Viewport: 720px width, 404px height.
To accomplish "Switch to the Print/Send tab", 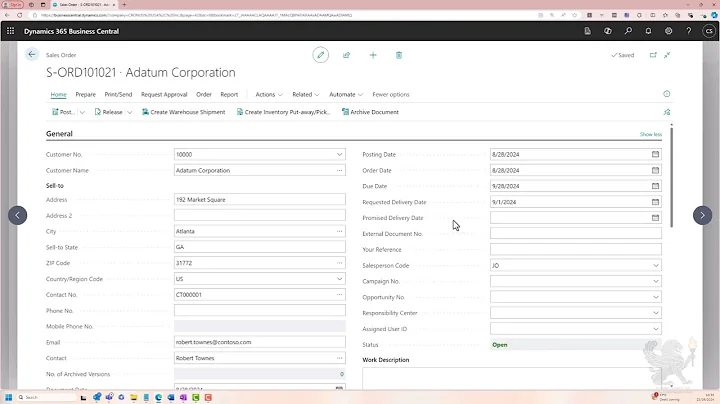I will tap(118, 94).
